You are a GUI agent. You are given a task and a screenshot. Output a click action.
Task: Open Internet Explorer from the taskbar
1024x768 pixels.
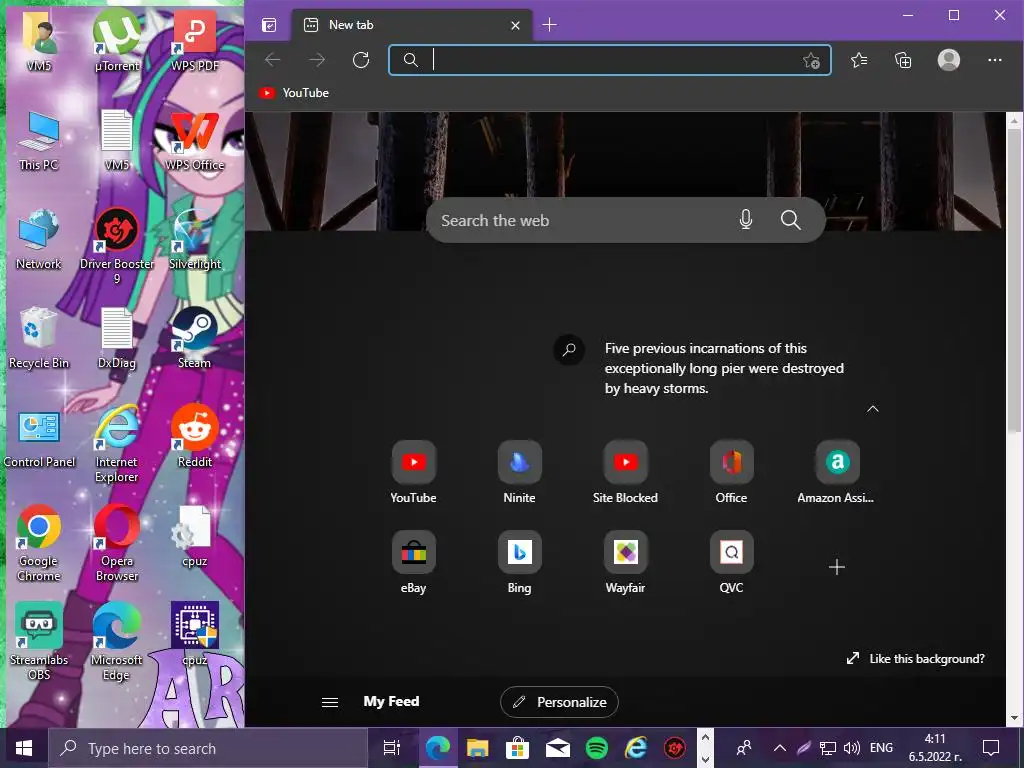tap(635, 748)
